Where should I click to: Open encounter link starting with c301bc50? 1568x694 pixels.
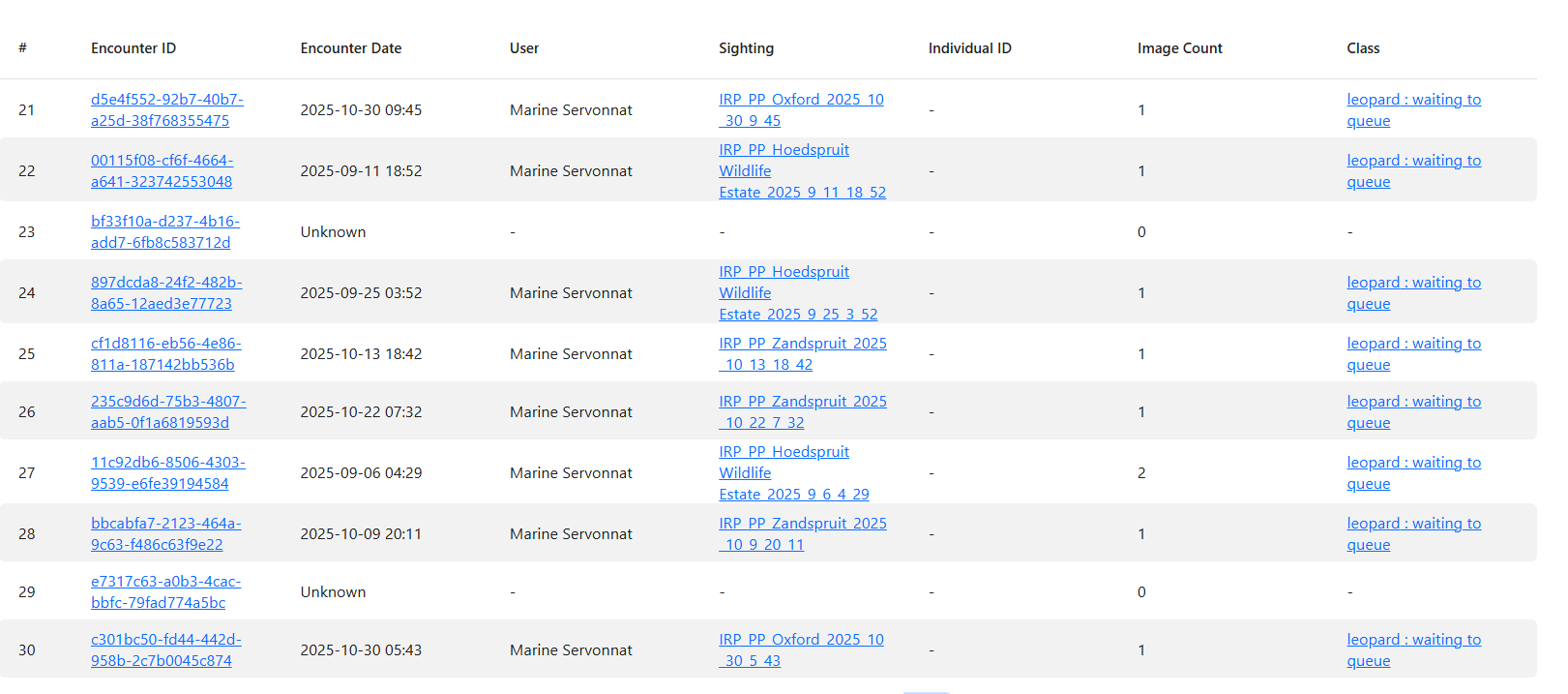click(165, 640)
